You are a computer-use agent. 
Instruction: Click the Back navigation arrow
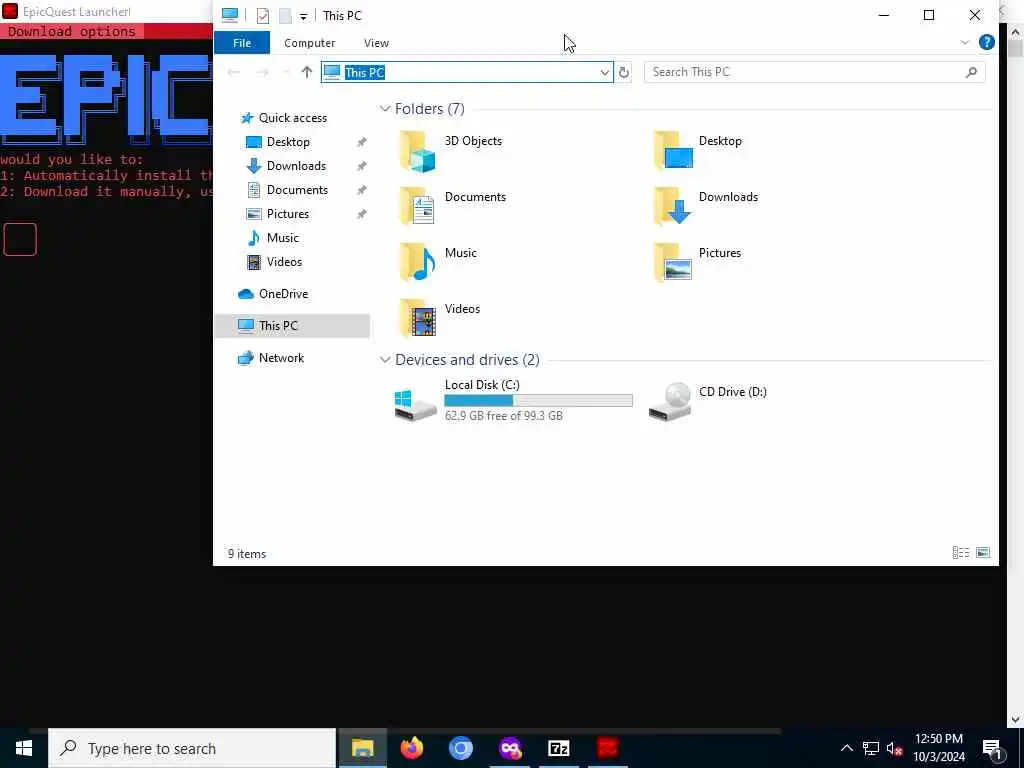[234, 72]
